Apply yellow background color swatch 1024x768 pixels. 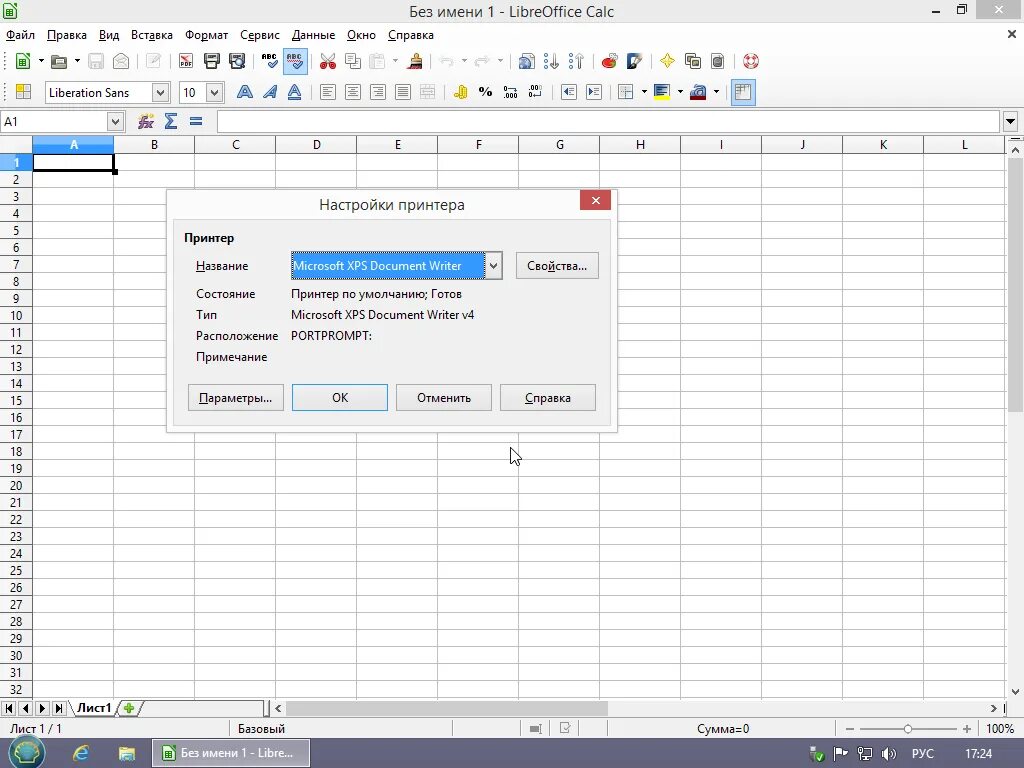662,92
